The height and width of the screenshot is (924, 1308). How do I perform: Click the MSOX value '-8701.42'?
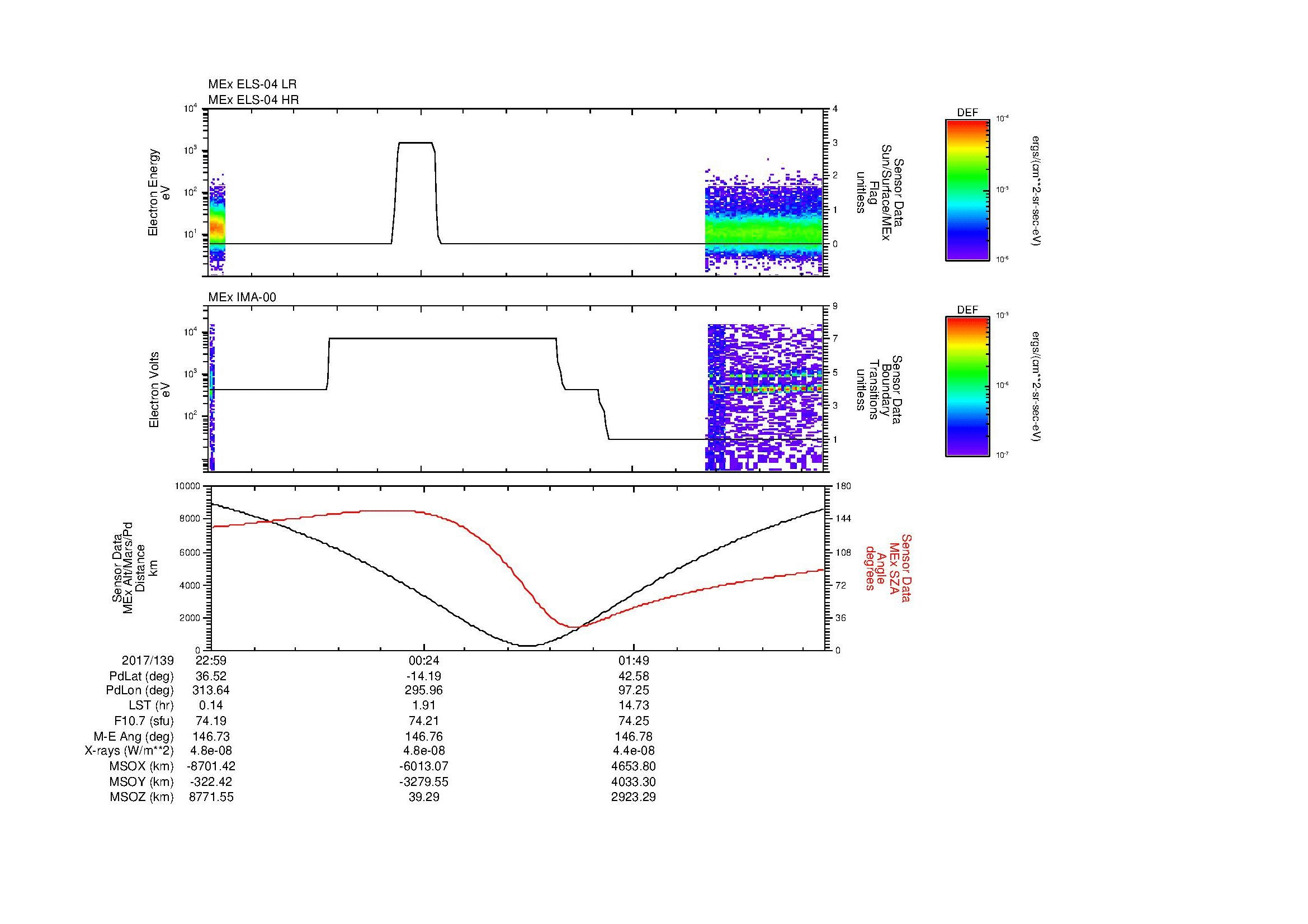tap(211, 766)
